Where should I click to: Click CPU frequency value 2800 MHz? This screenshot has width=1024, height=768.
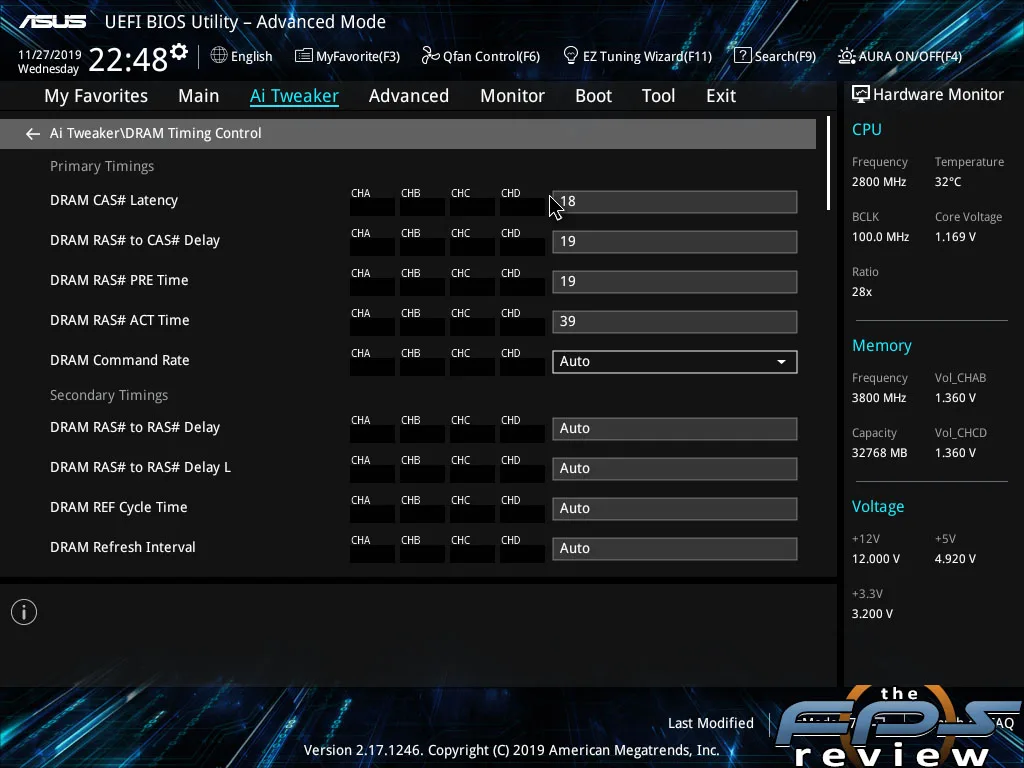879,182
